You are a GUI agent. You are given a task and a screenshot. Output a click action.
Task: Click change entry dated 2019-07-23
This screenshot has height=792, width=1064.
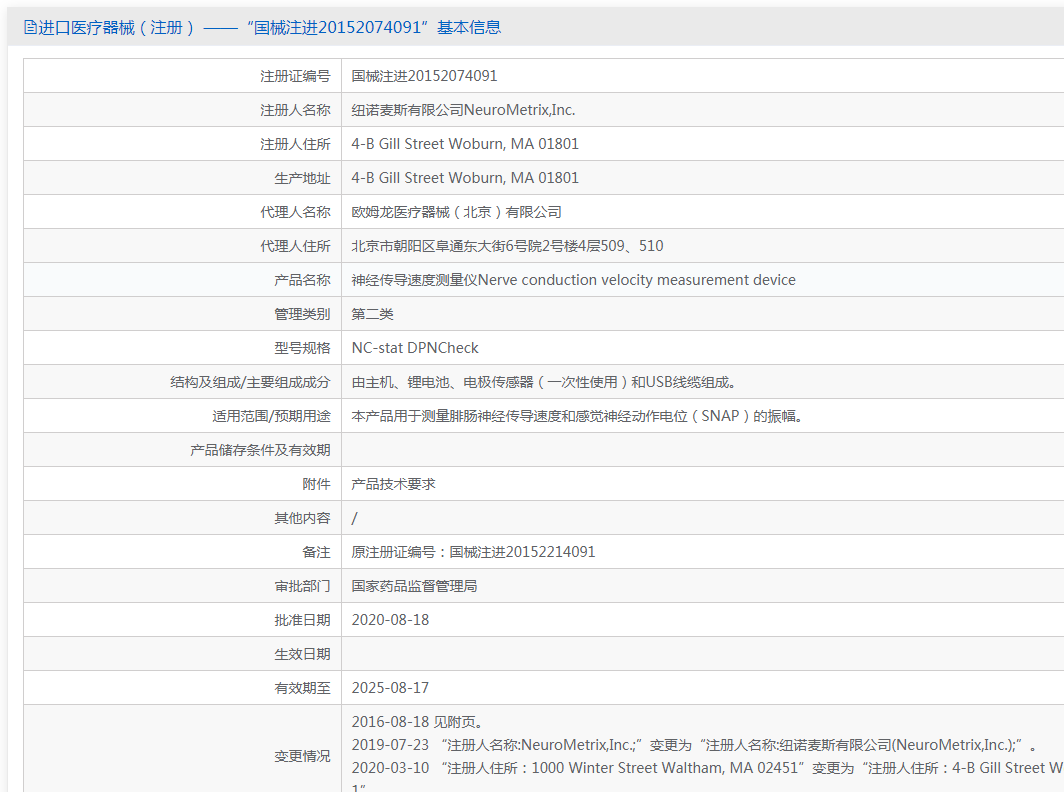point(694,745)
